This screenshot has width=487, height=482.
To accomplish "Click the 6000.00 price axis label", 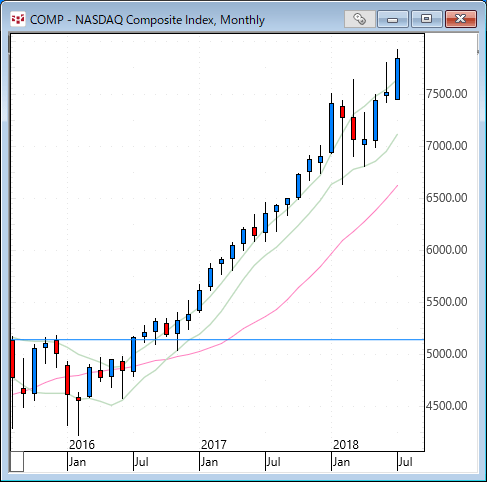I will pos(447,250).
